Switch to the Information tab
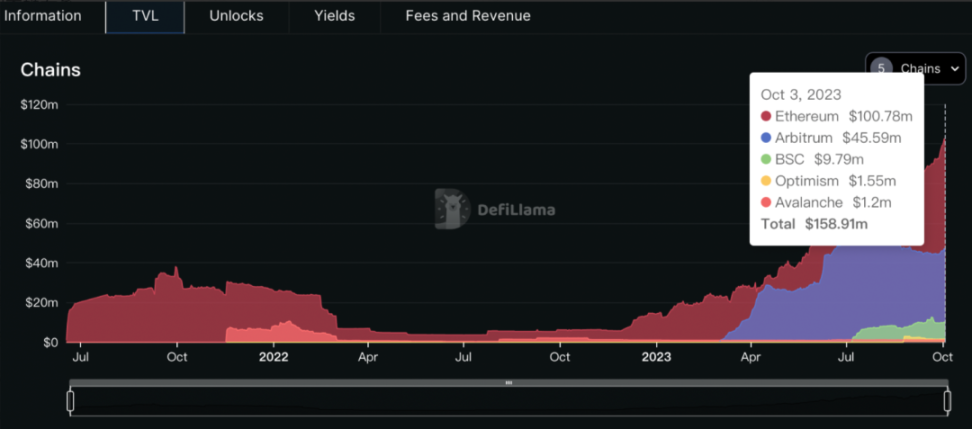The height and width of the screenshot is (429, 972). (x=43, y=16)
